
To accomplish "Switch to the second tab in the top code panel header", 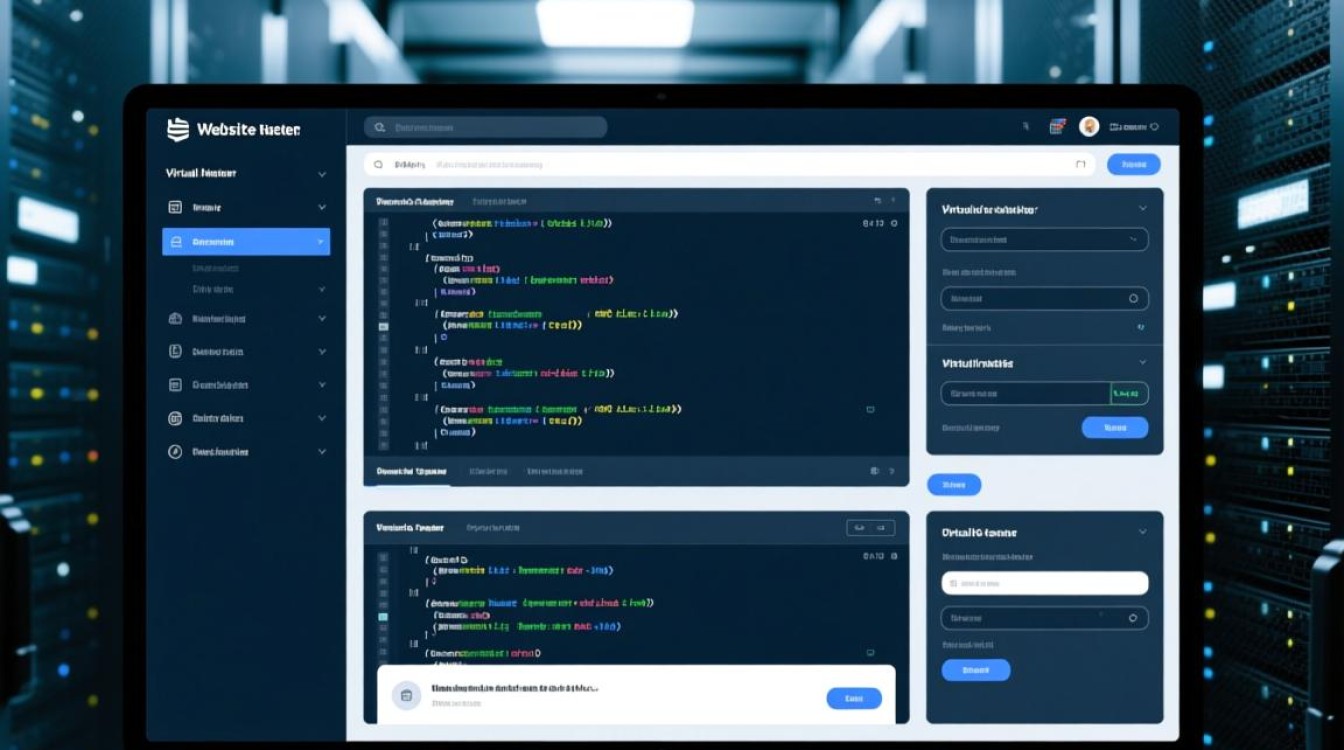I will tap(499, 201).
